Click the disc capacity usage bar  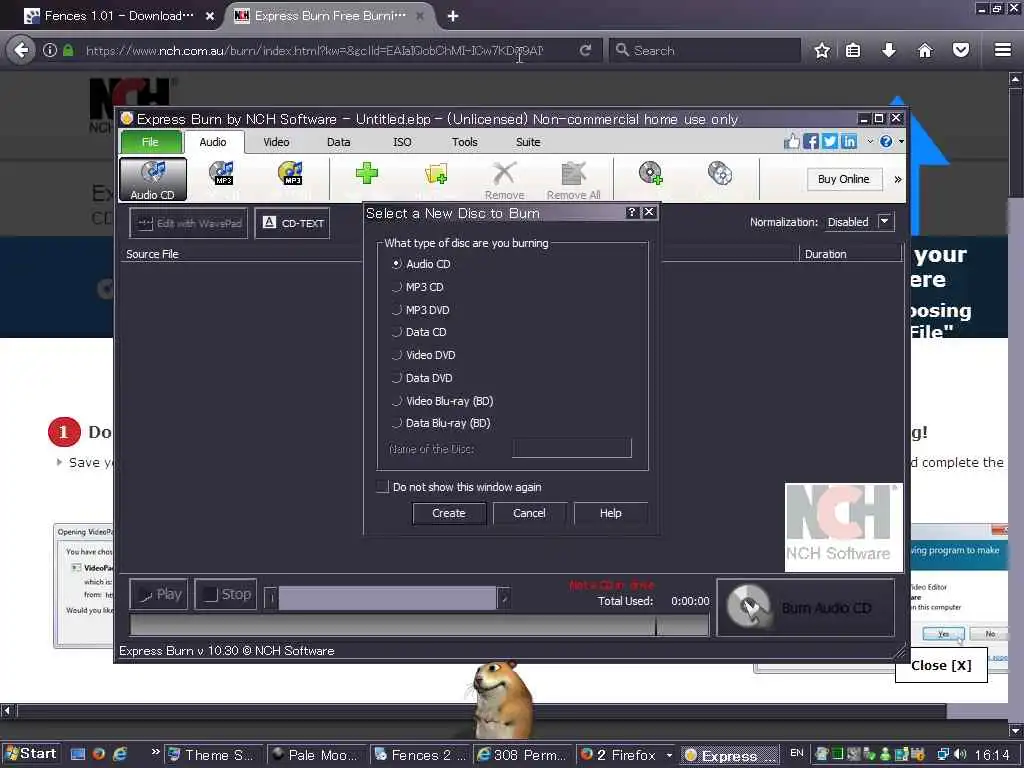click(419, 626)
